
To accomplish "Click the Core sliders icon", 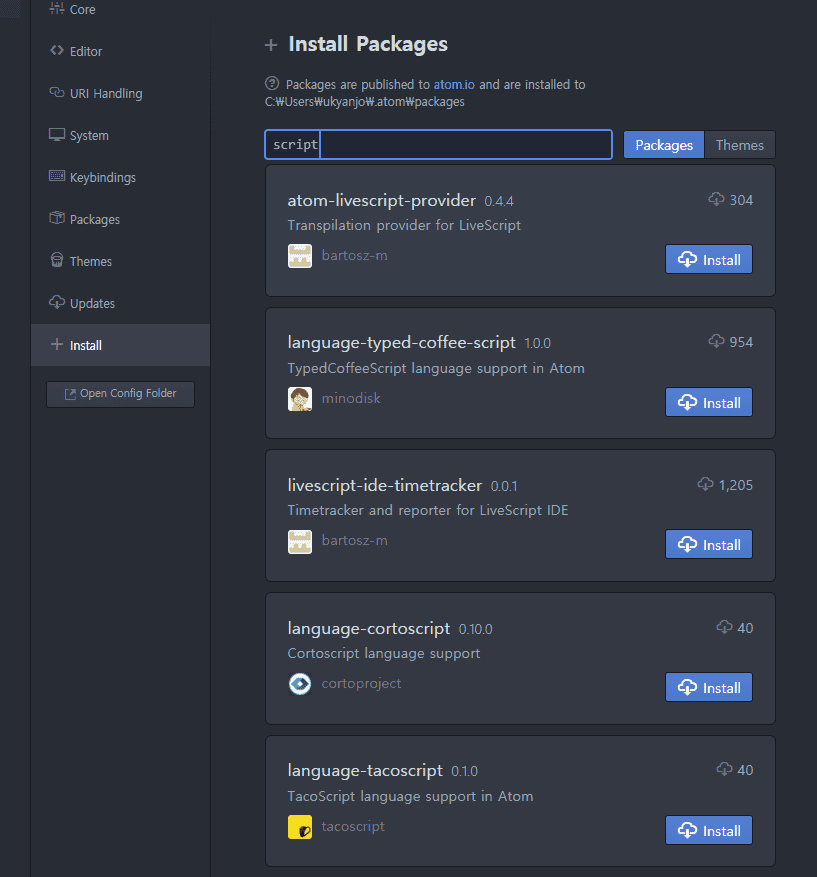I will (x=56, y=8).
